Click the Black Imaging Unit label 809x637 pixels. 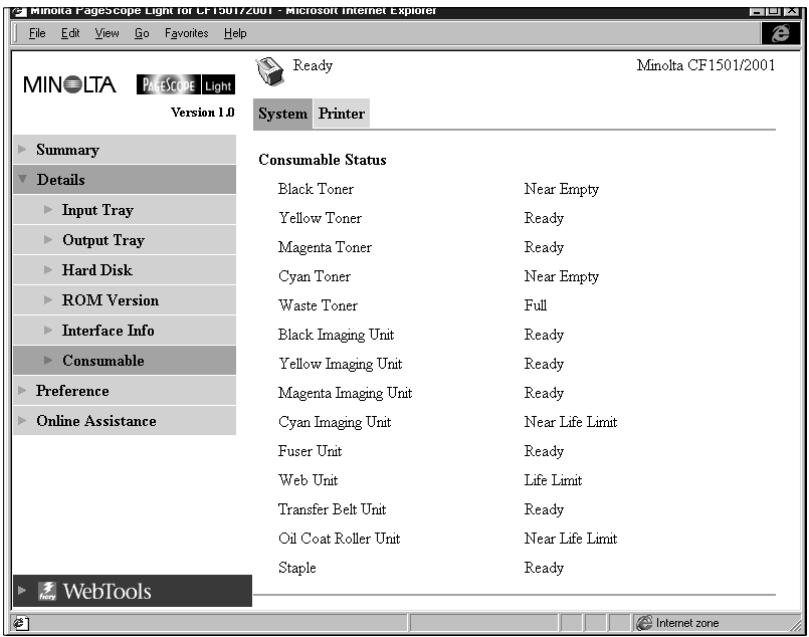click(x=336, y=335)
